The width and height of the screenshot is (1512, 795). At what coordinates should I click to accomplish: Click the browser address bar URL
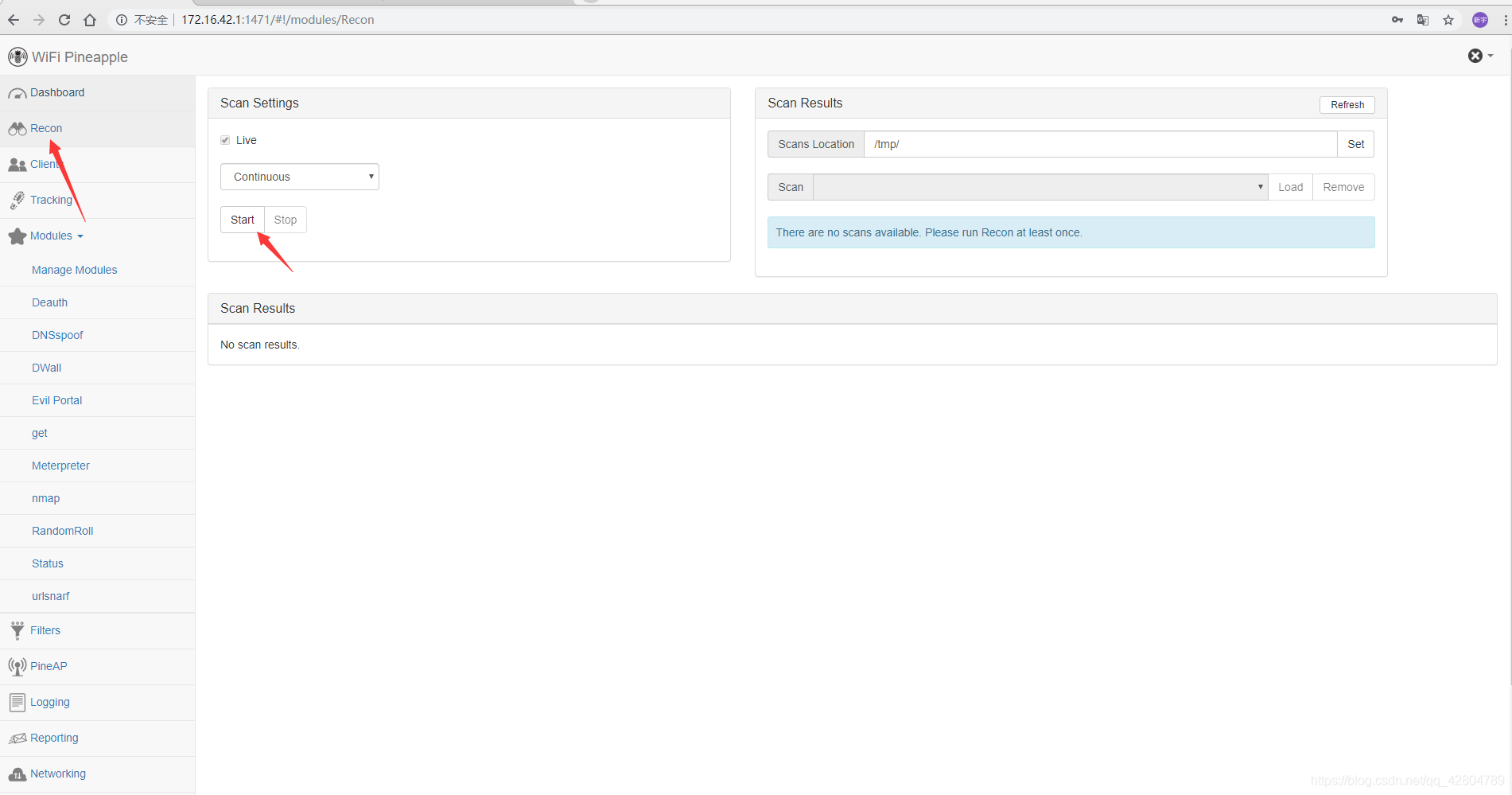[278, 20]
